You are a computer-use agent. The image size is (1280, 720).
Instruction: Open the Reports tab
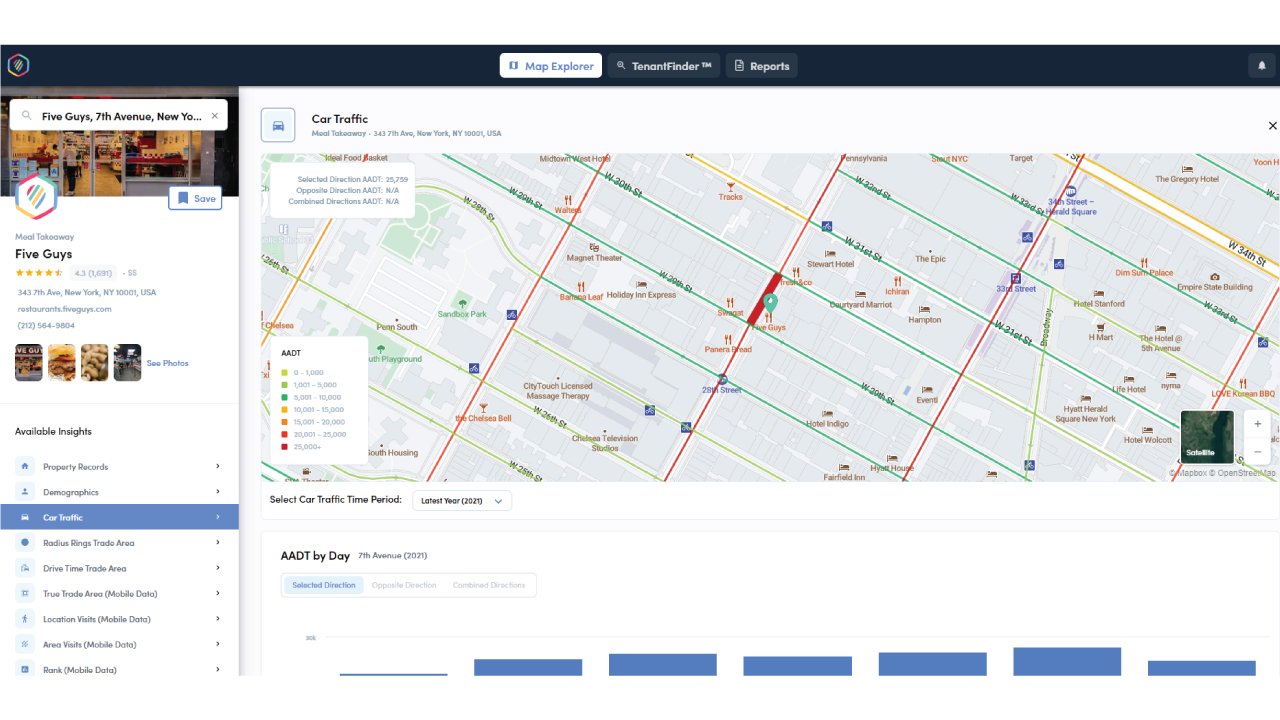(762, 66)
